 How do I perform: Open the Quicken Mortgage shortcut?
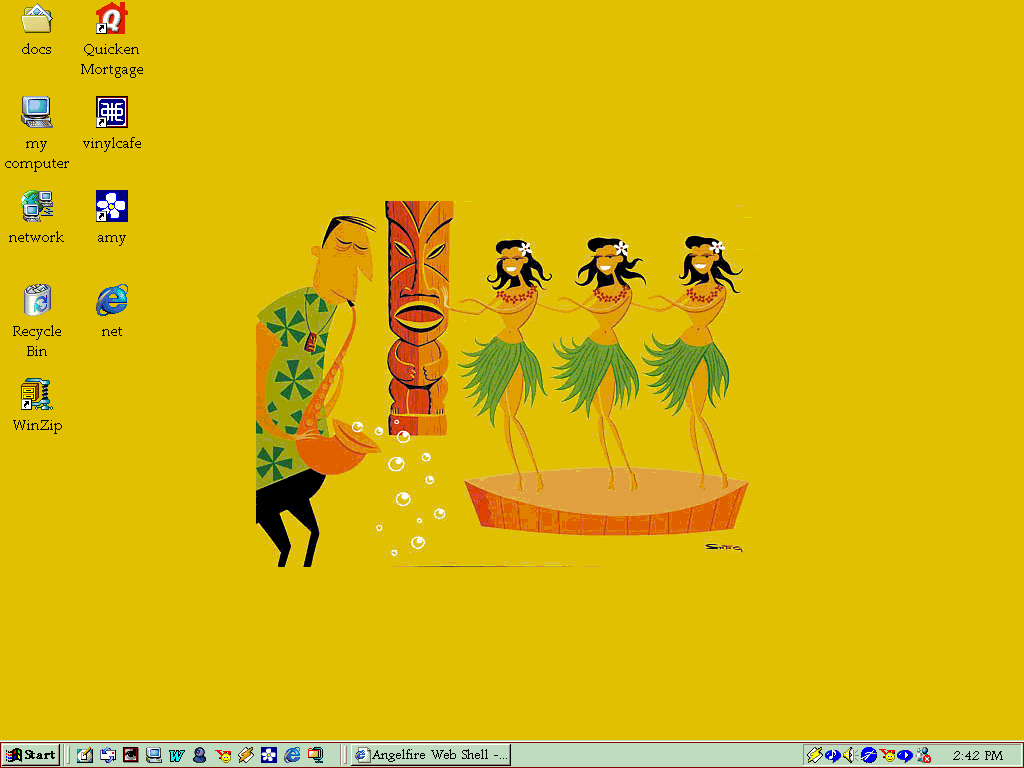coord(112,19)
